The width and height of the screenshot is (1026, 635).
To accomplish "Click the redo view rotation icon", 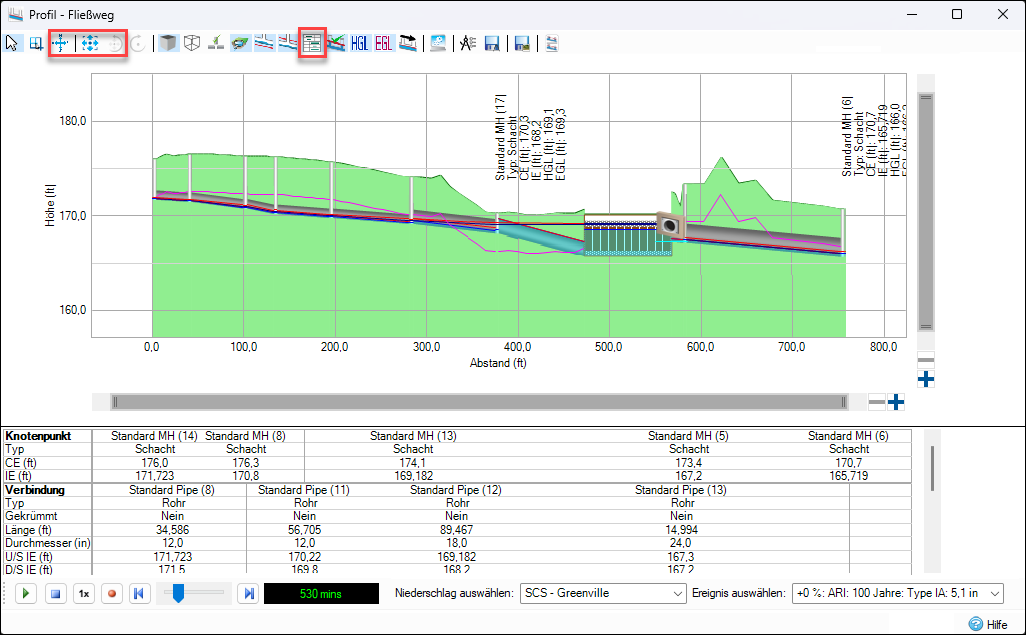I will (137, 44).
